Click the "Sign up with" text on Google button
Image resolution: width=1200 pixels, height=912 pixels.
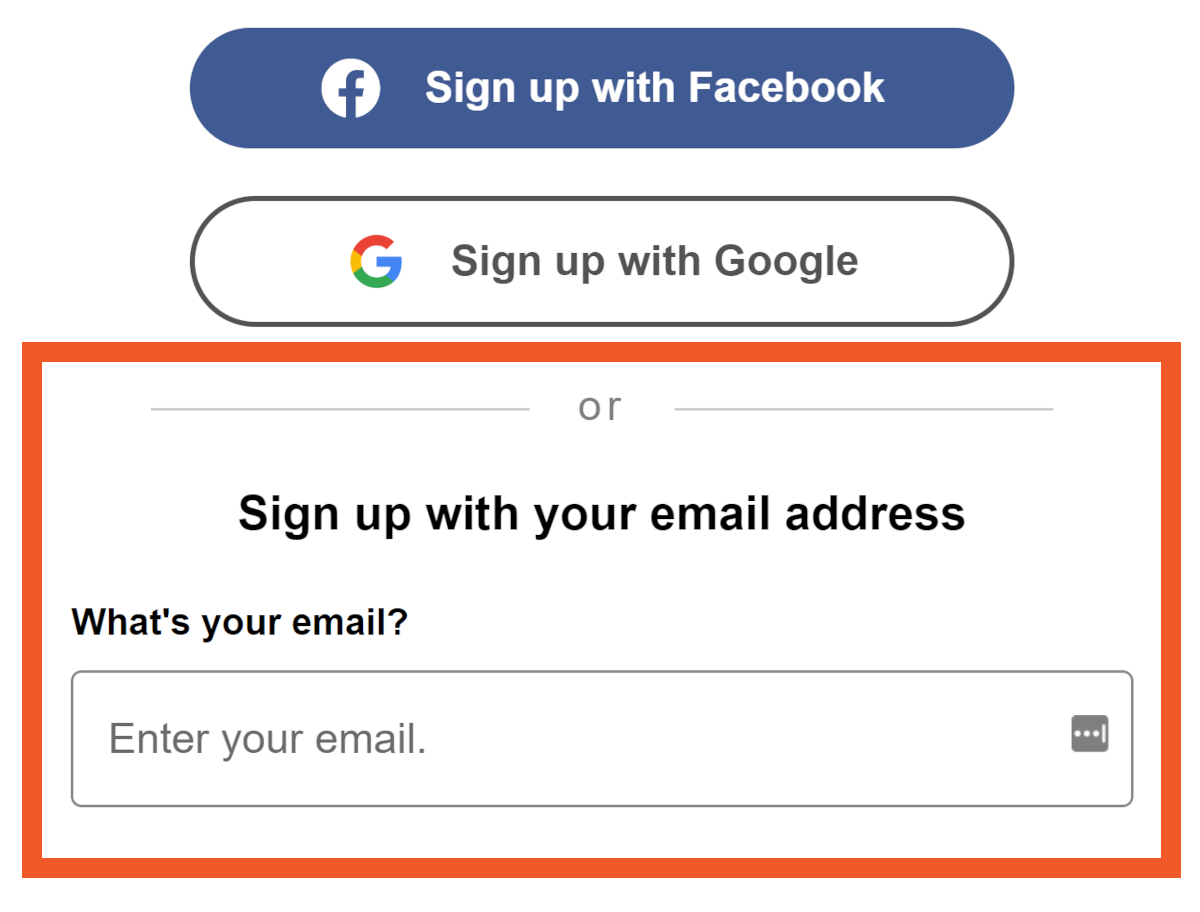click(x=576, y=261)
